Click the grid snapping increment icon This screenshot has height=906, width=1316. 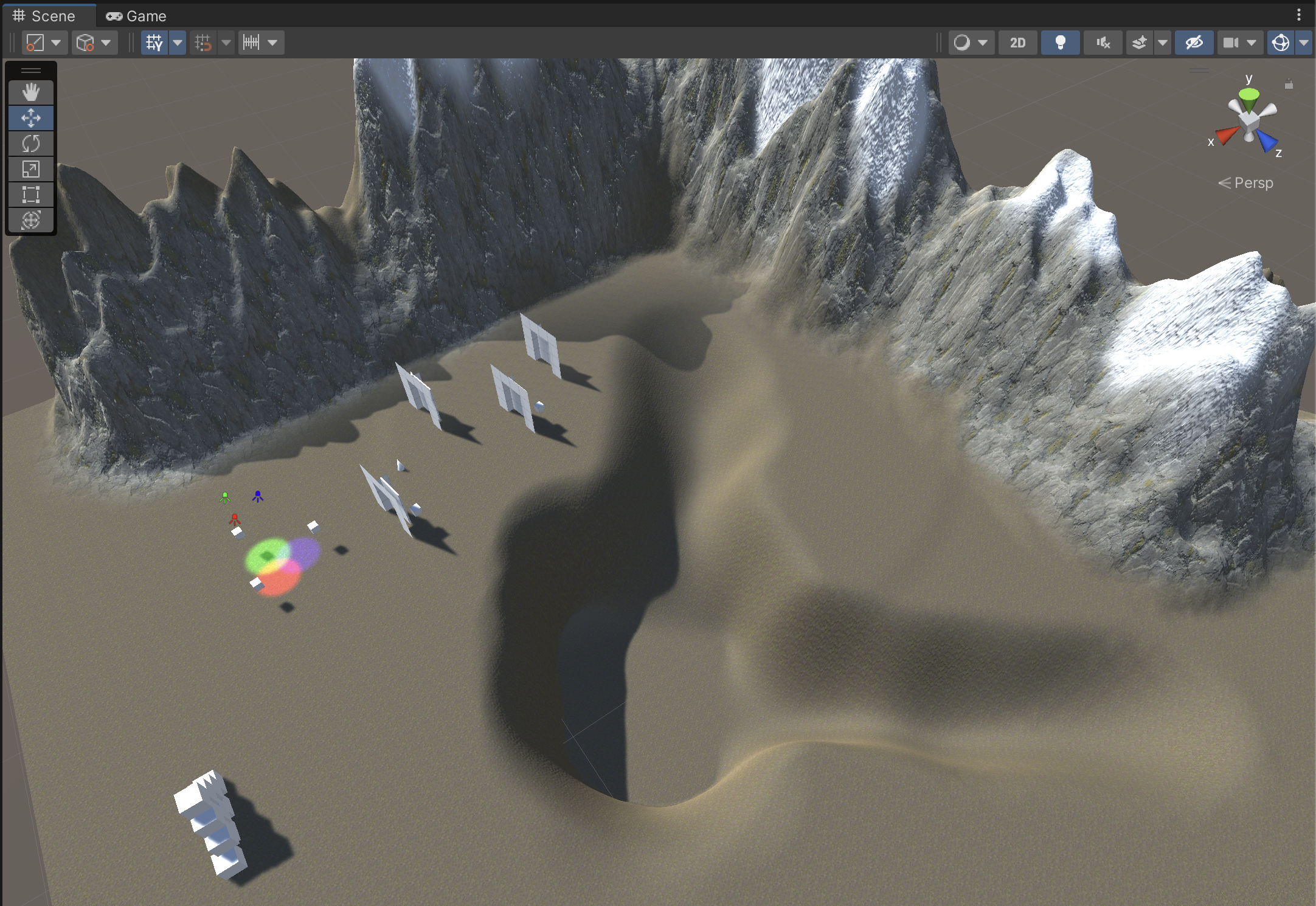(x=251, y=43)
